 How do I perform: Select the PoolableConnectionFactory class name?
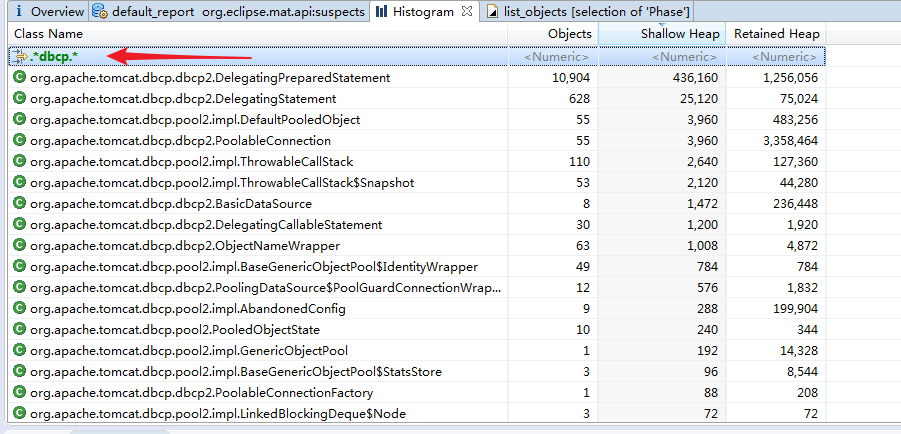point(201,393)
